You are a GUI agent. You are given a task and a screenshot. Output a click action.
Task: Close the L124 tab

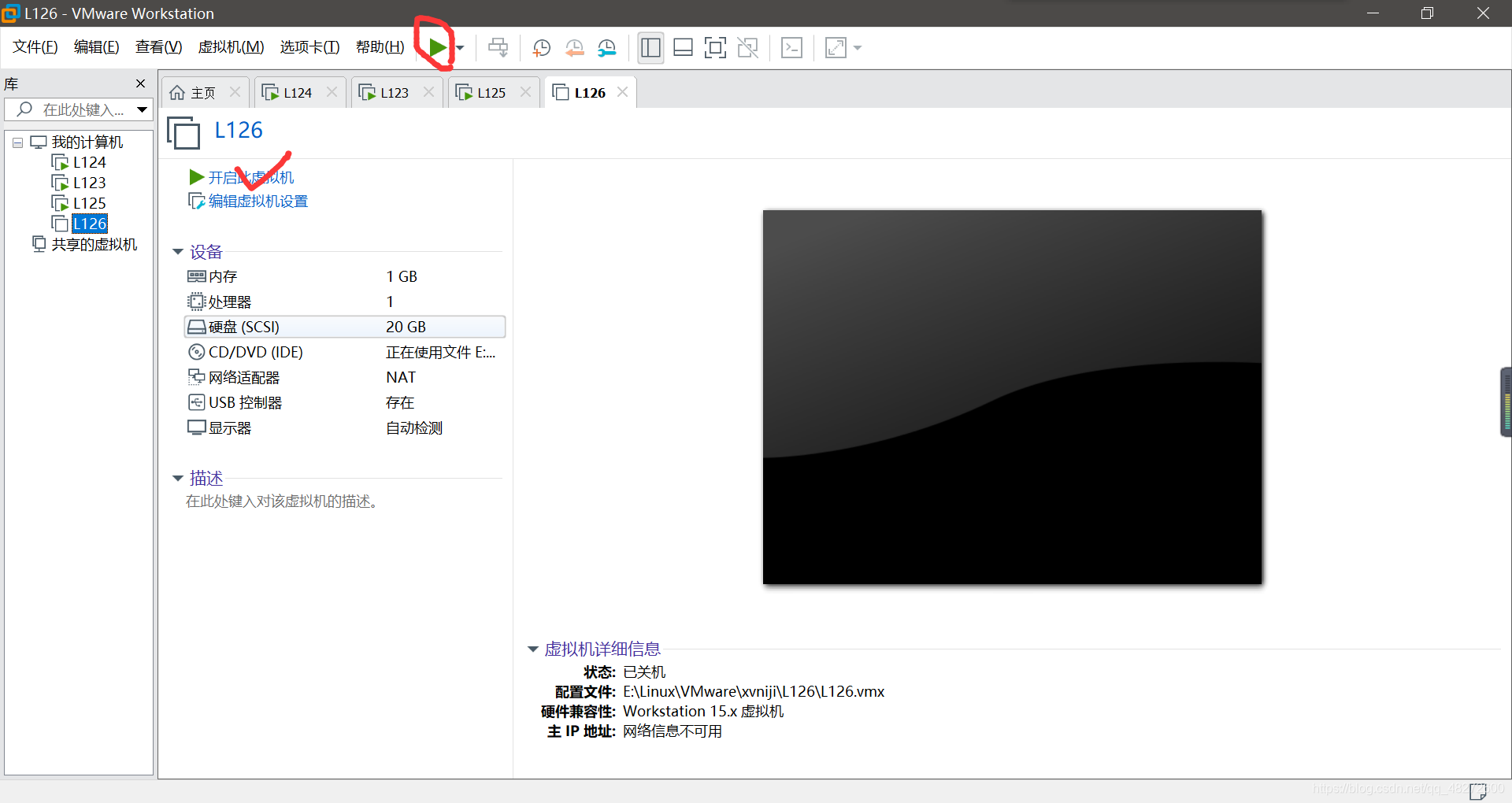(x=332, y=92)
